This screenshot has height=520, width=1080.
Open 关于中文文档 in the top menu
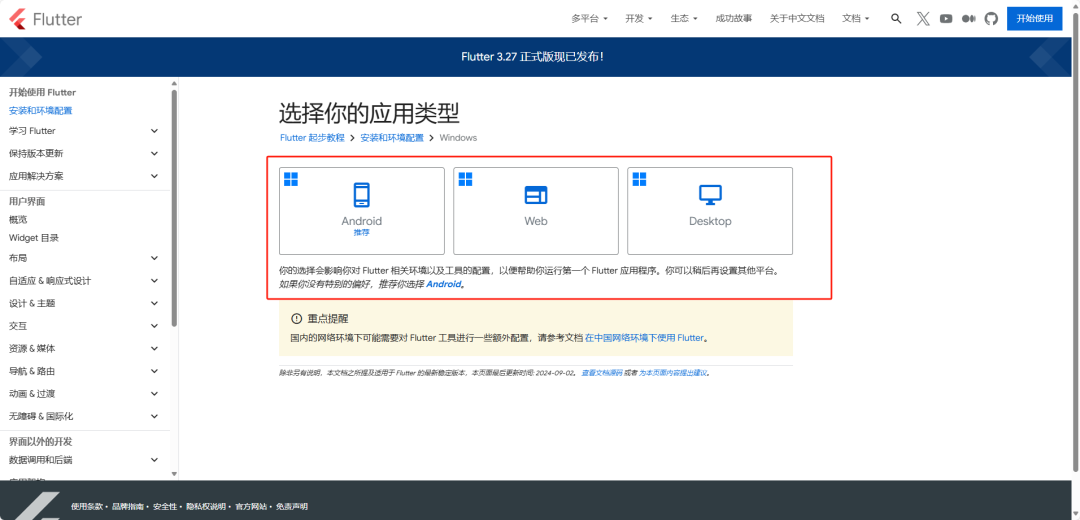(797, 18)
